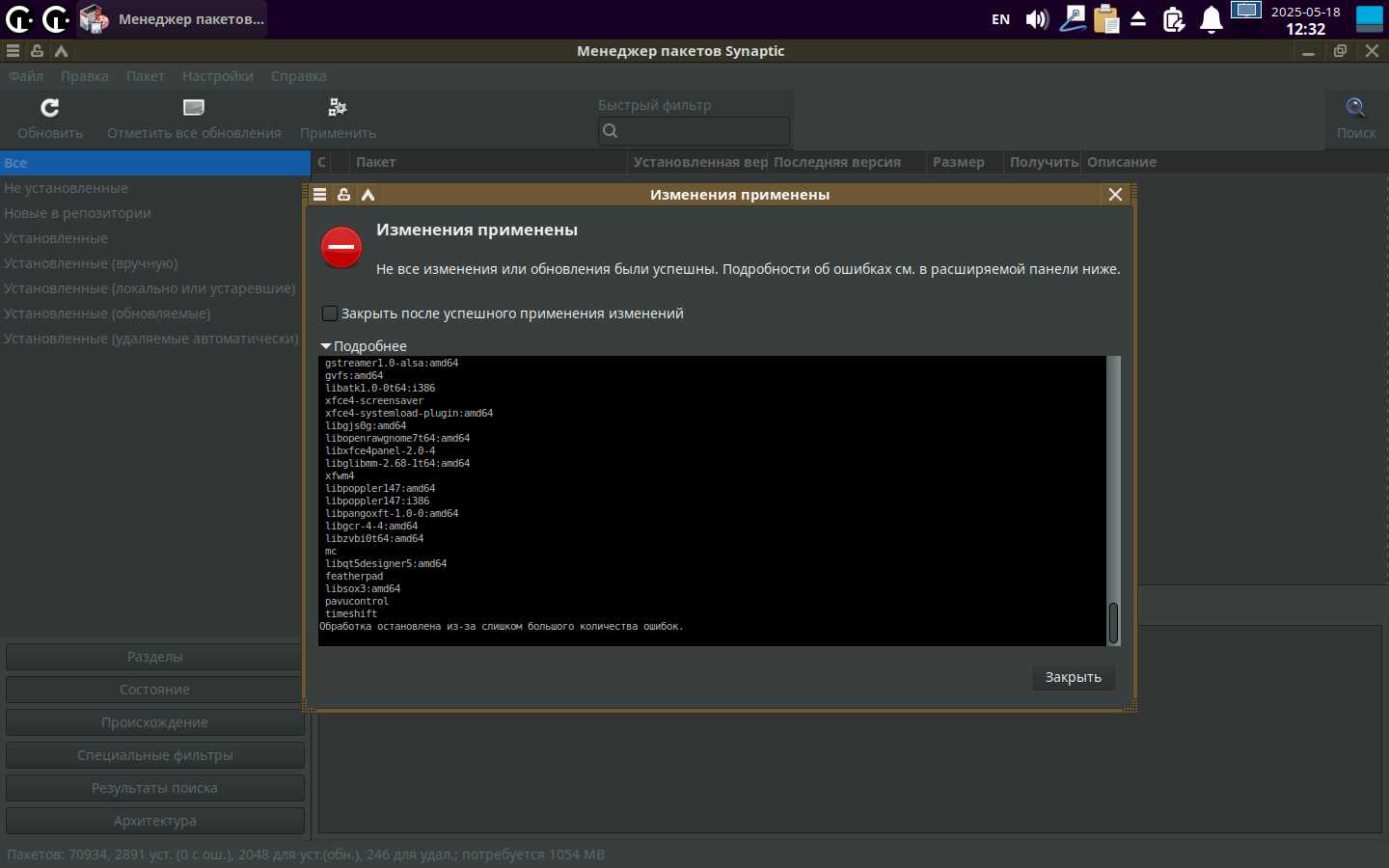Image resolution: width=1389 pixels, height=868 pixels.
Task: Switch keyboard layout via the EN indicator
Action: (1000, 19)
